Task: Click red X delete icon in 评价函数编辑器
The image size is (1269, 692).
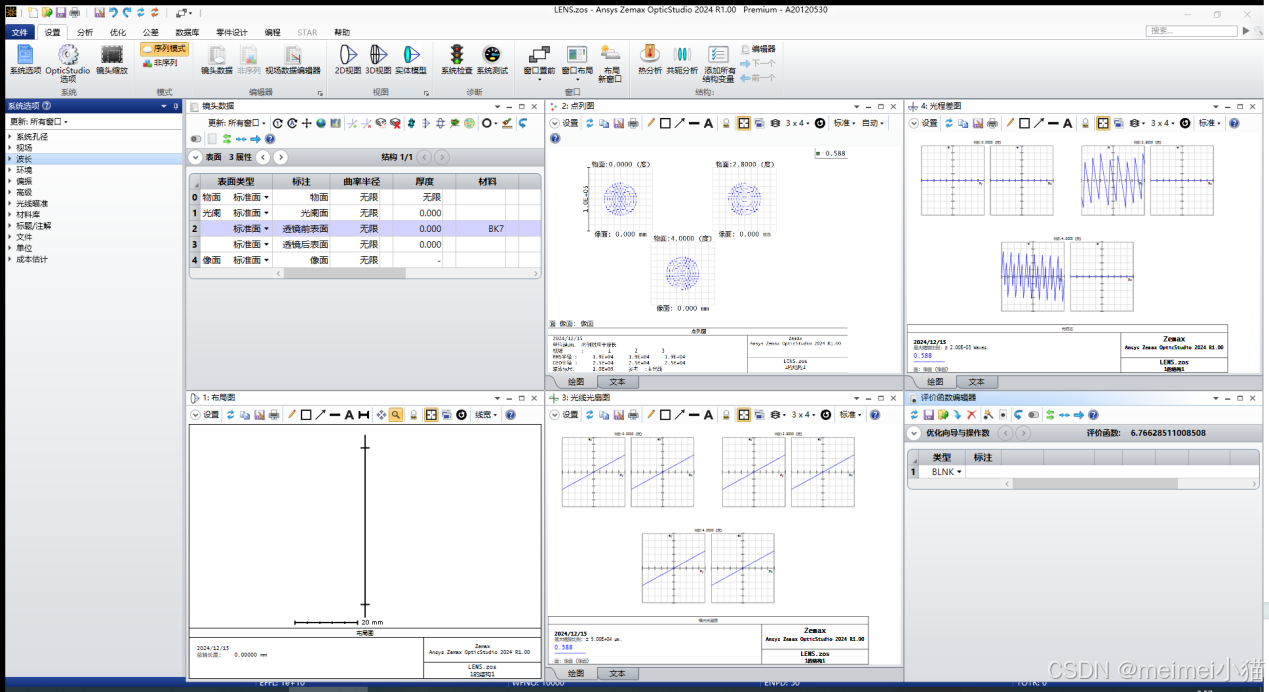Action: click(971, 414)
